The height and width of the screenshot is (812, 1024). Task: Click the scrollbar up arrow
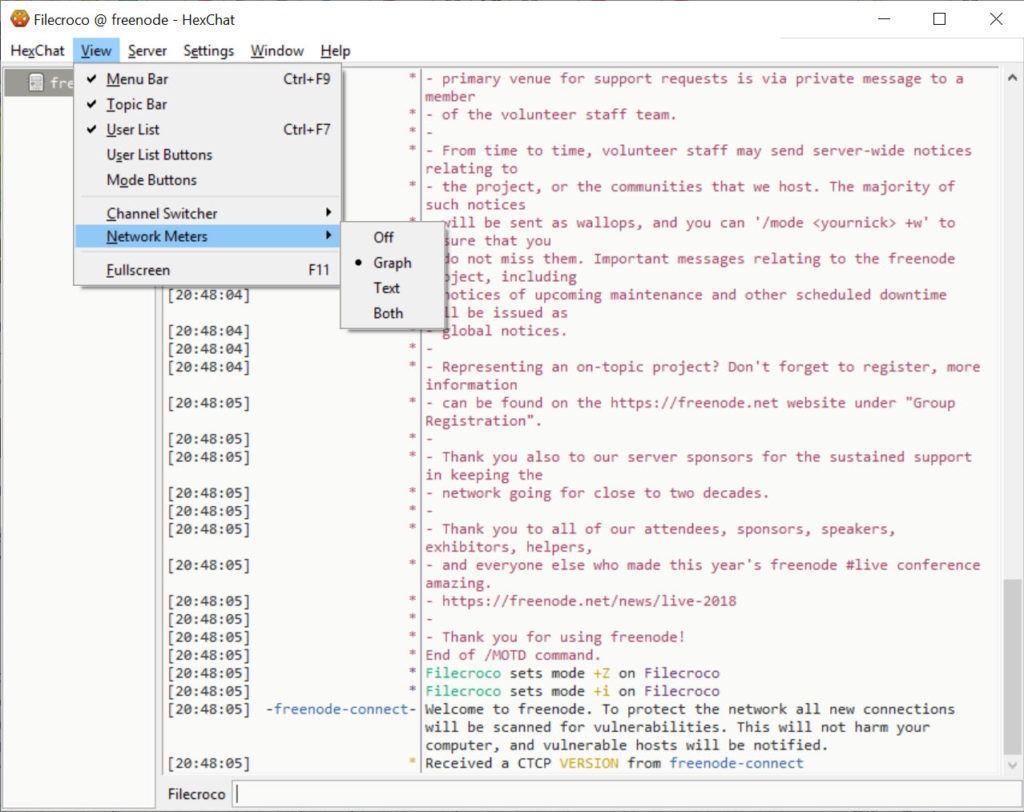pos(1012,77)
